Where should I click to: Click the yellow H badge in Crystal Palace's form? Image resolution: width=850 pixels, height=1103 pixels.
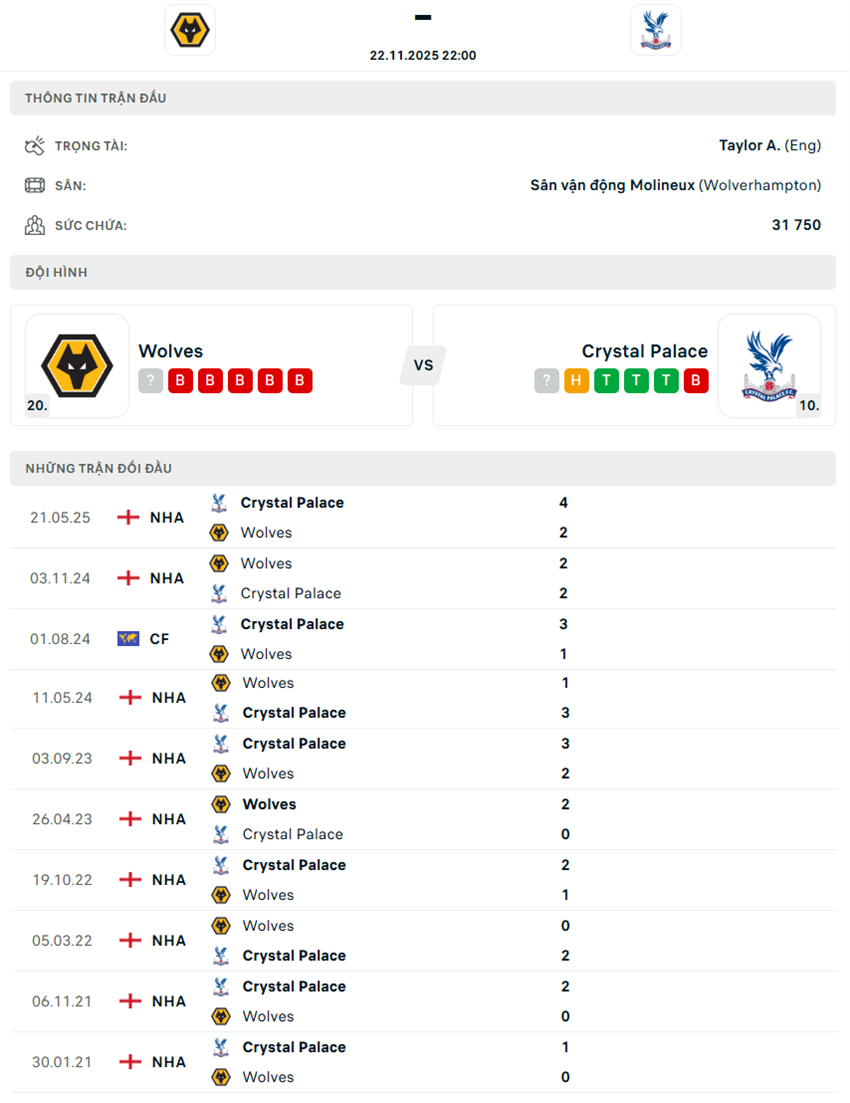pos(577,380)
